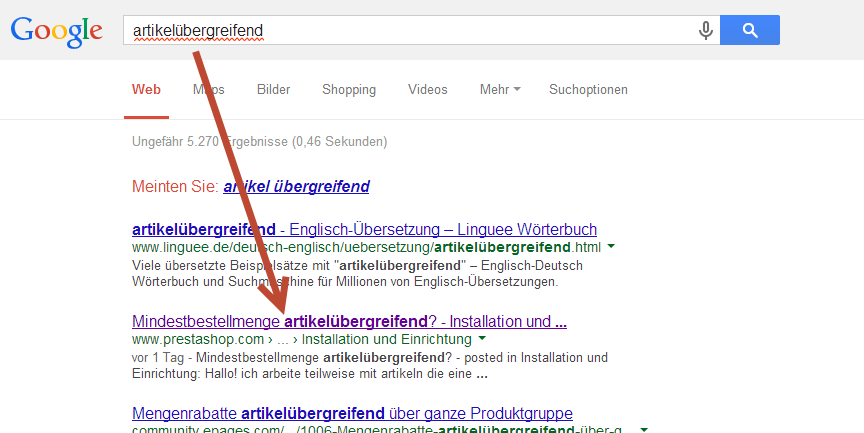Image resolution: width=864 pixels, height=433 pixels.
Task: Click the www.linguee.de green URL text
Action: [x=366, y=247]
